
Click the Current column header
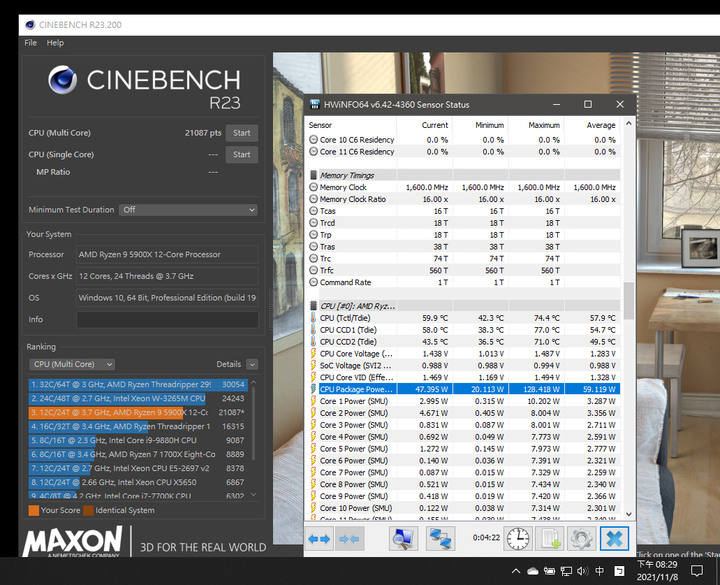click(x=424, y=125)
